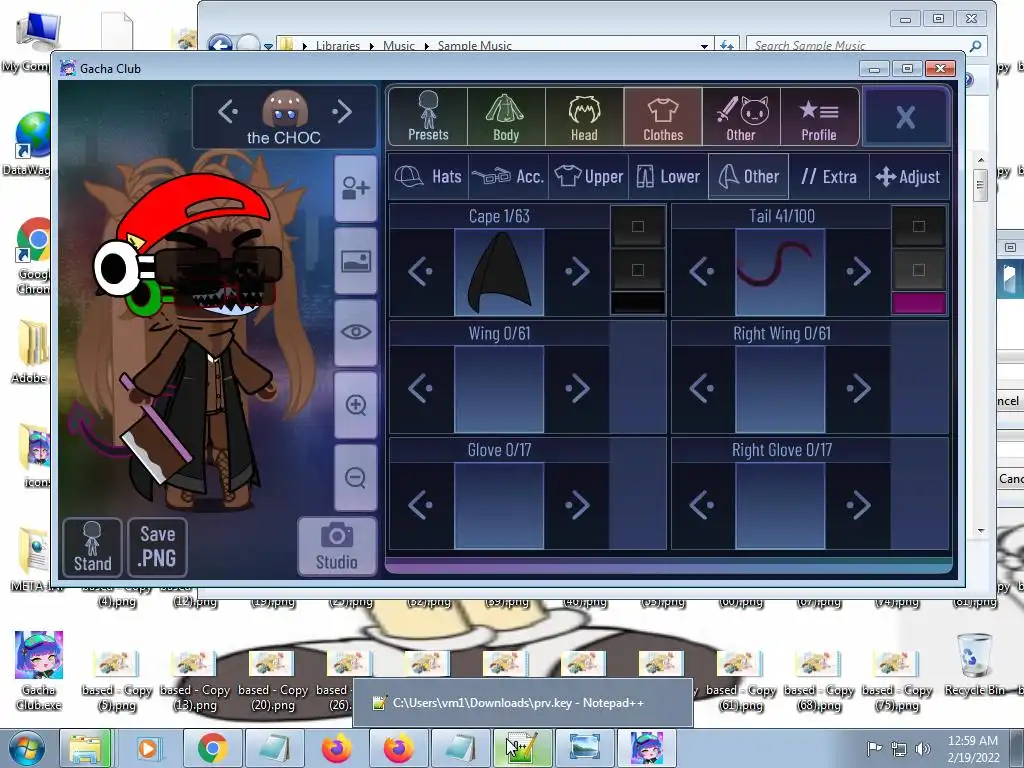This screenshot has height=768, width=1024.
Task: Select the Clothes category
Action: click(x=663, y=116)
